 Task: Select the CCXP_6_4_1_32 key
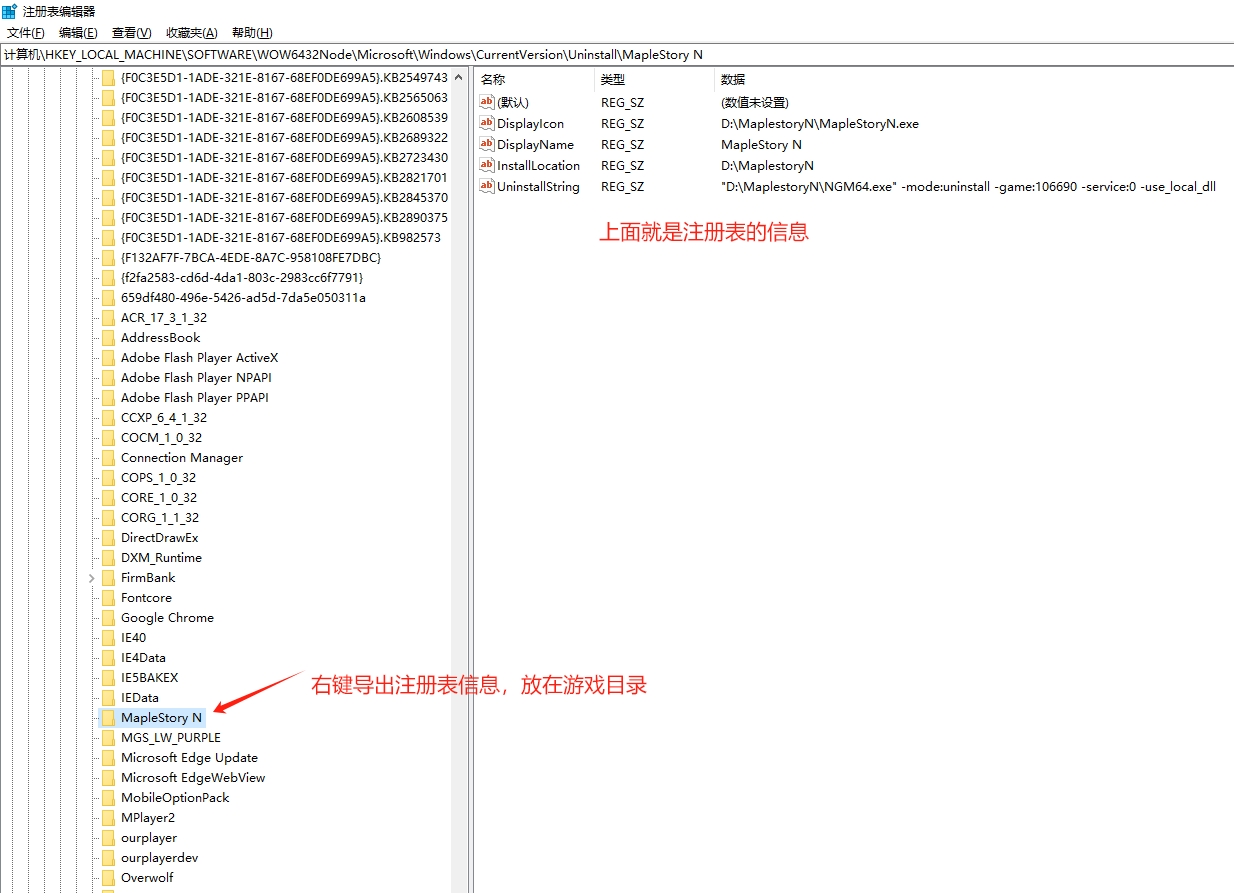(x=164, y=418)
